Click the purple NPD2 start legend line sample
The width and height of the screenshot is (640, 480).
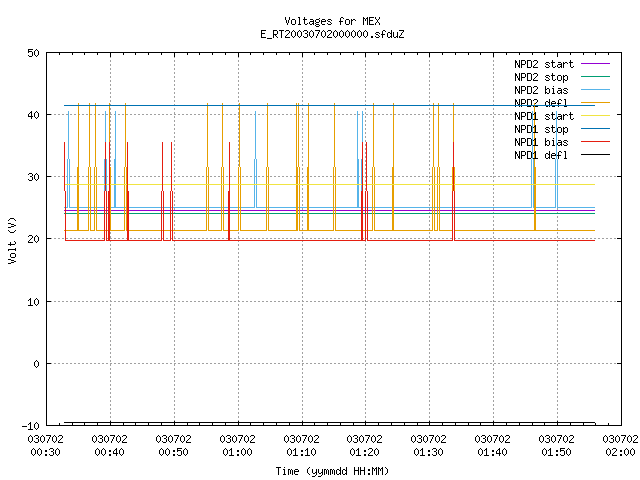[596, 64]
